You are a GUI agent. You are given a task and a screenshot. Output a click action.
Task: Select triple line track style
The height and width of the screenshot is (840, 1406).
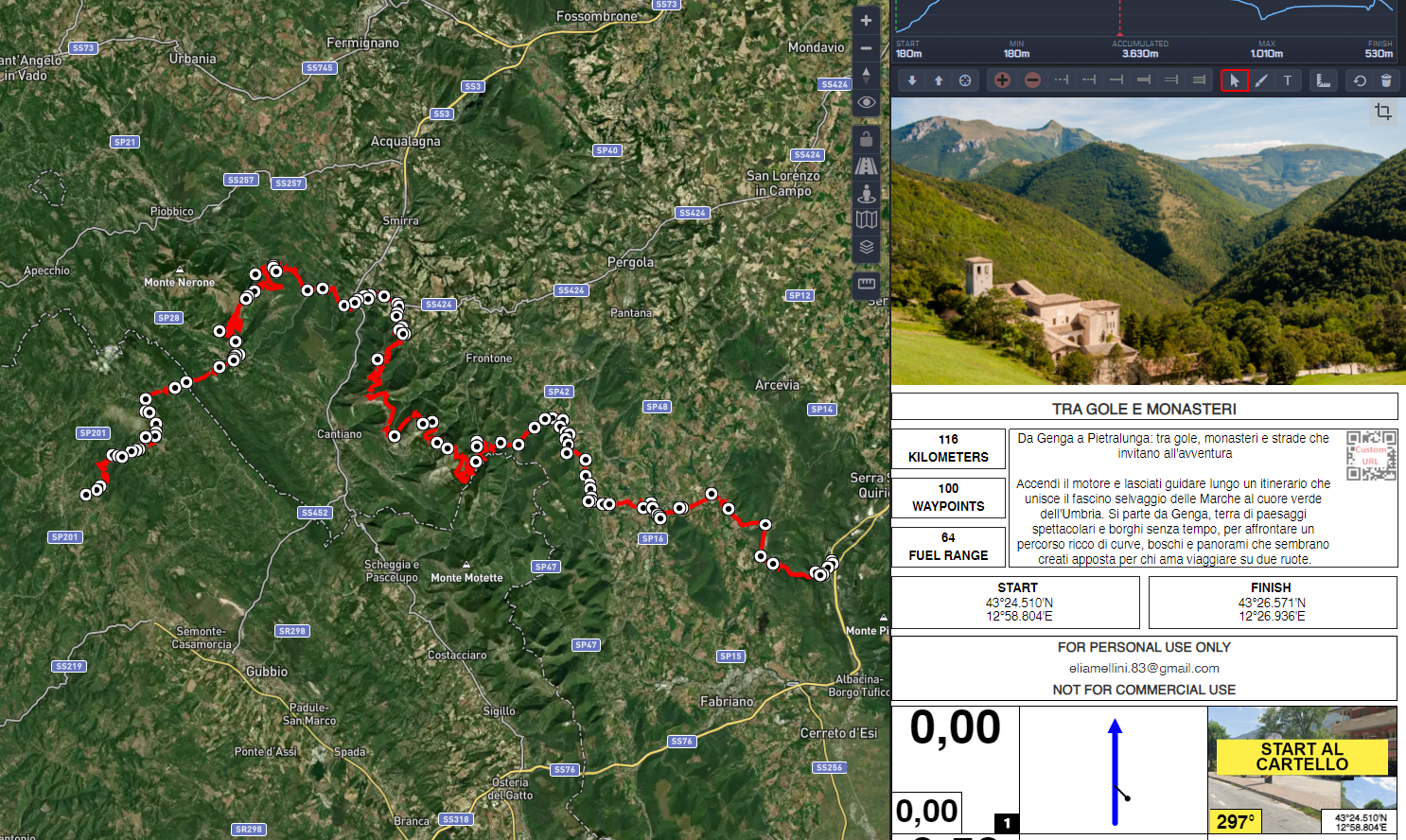(1199, 80)
